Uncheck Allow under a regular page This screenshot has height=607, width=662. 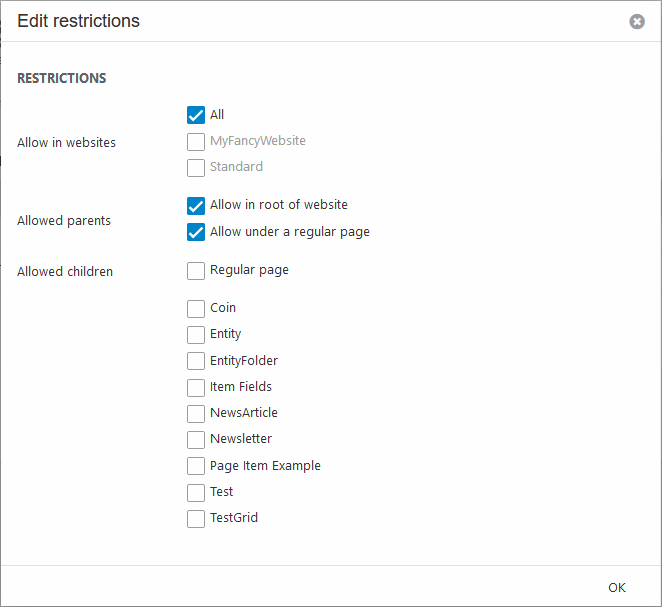tap(196, 232)
